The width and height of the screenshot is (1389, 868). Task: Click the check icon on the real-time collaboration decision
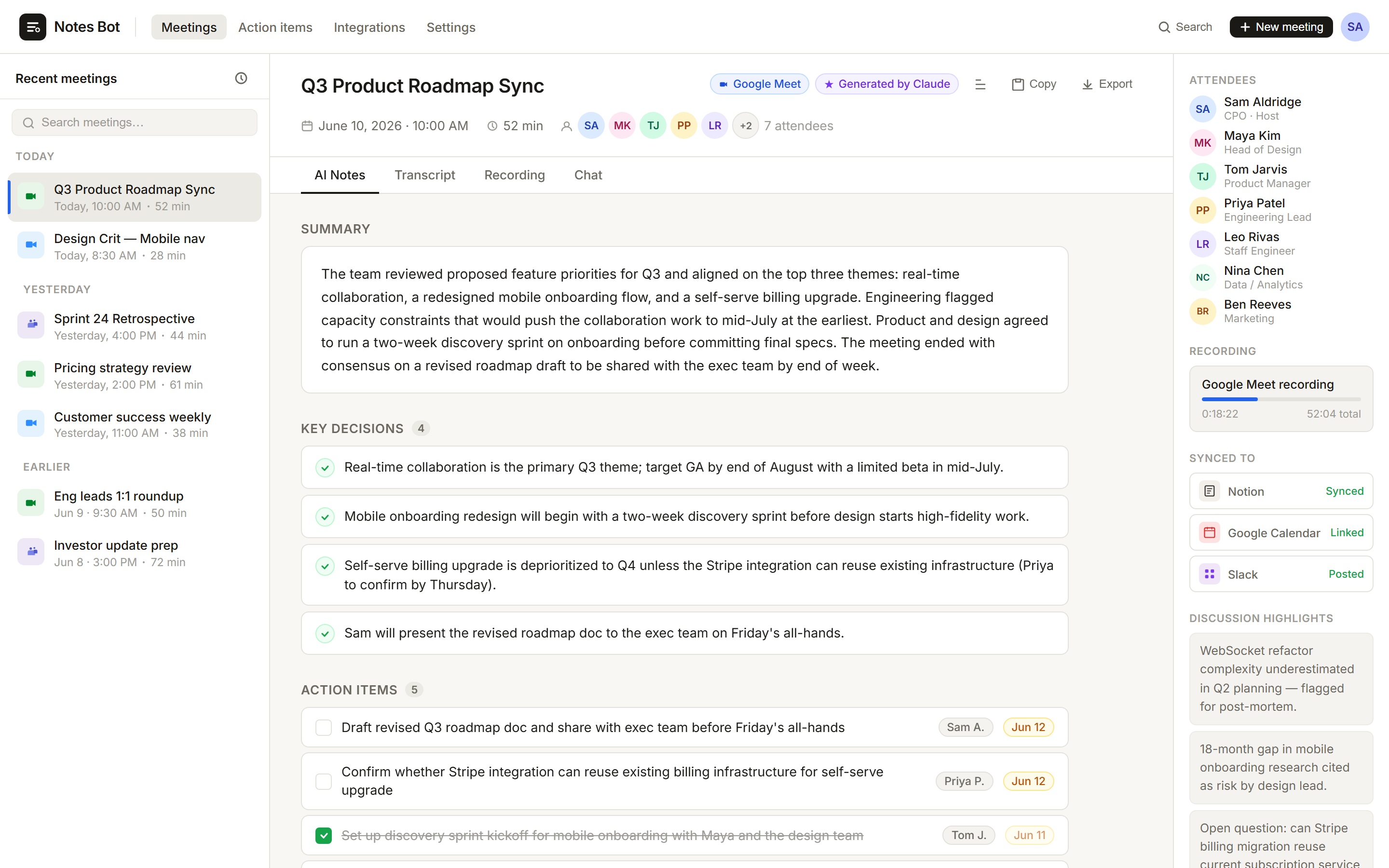[x=325, y=468]
